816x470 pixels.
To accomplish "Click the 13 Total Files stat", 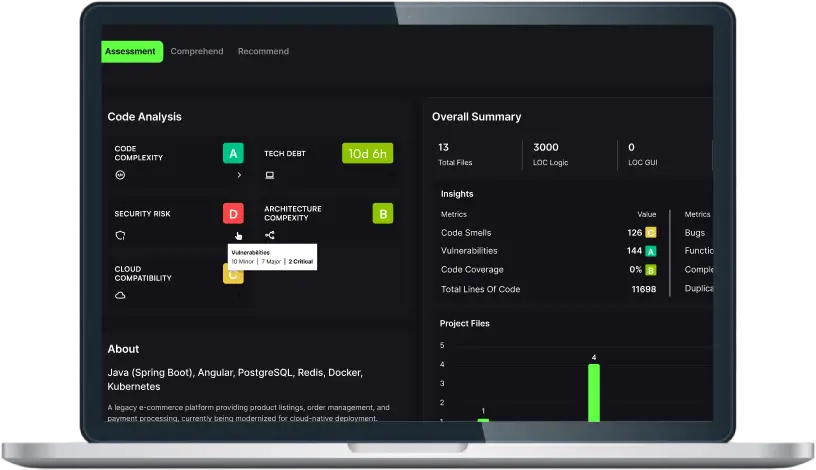I will [x=455, y=154].
